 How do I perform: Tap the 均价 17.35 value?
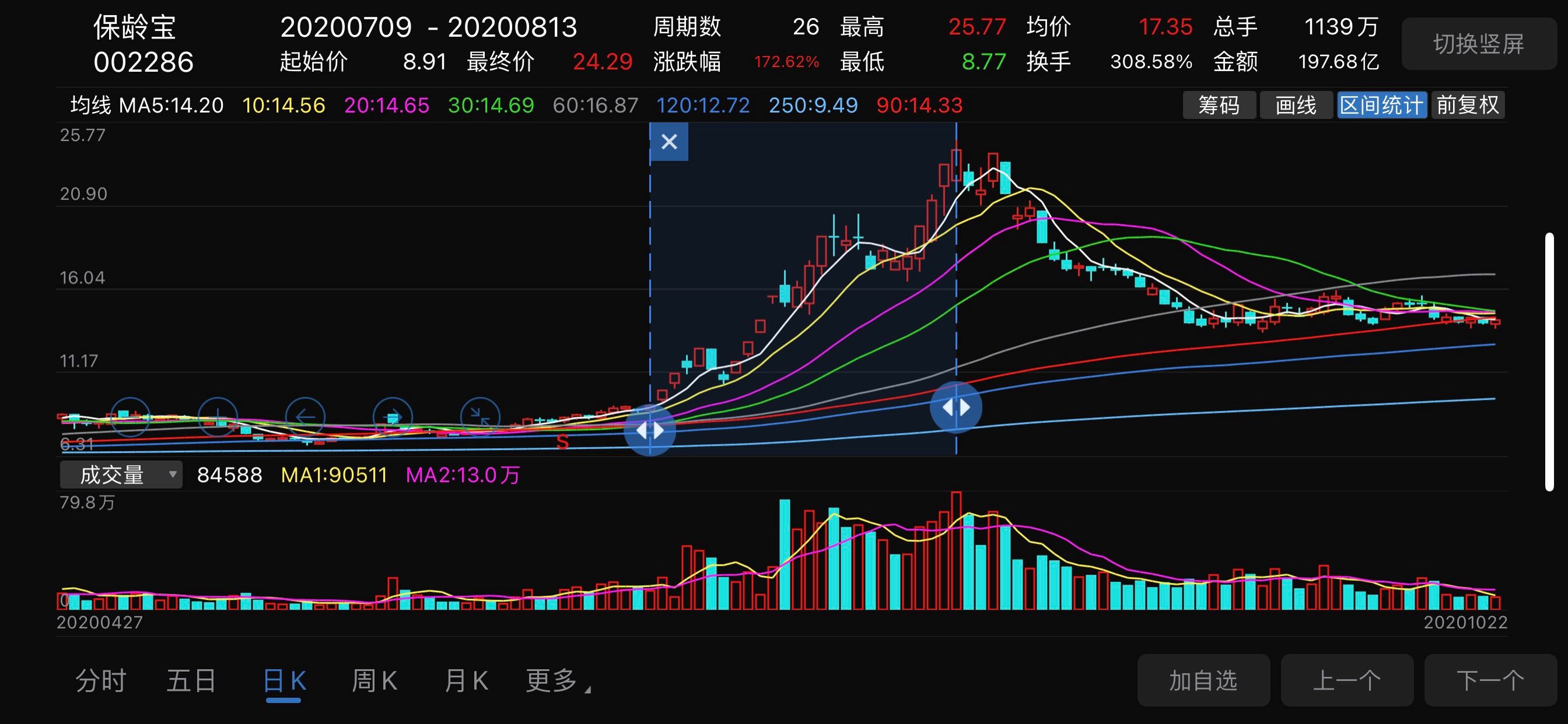pos(1165,27)
